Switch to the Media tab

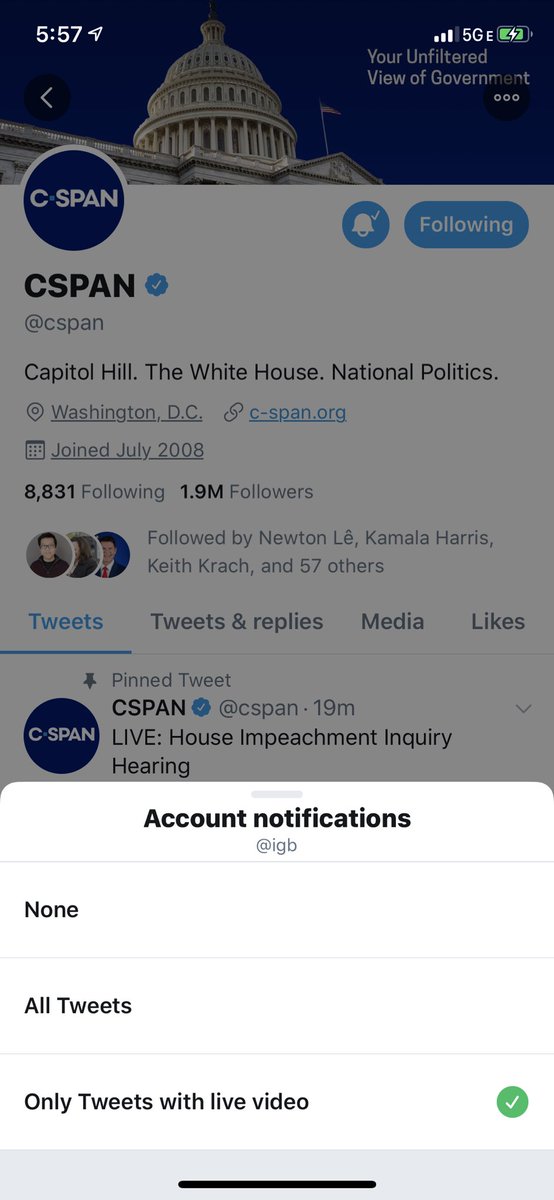coord(392,621)
